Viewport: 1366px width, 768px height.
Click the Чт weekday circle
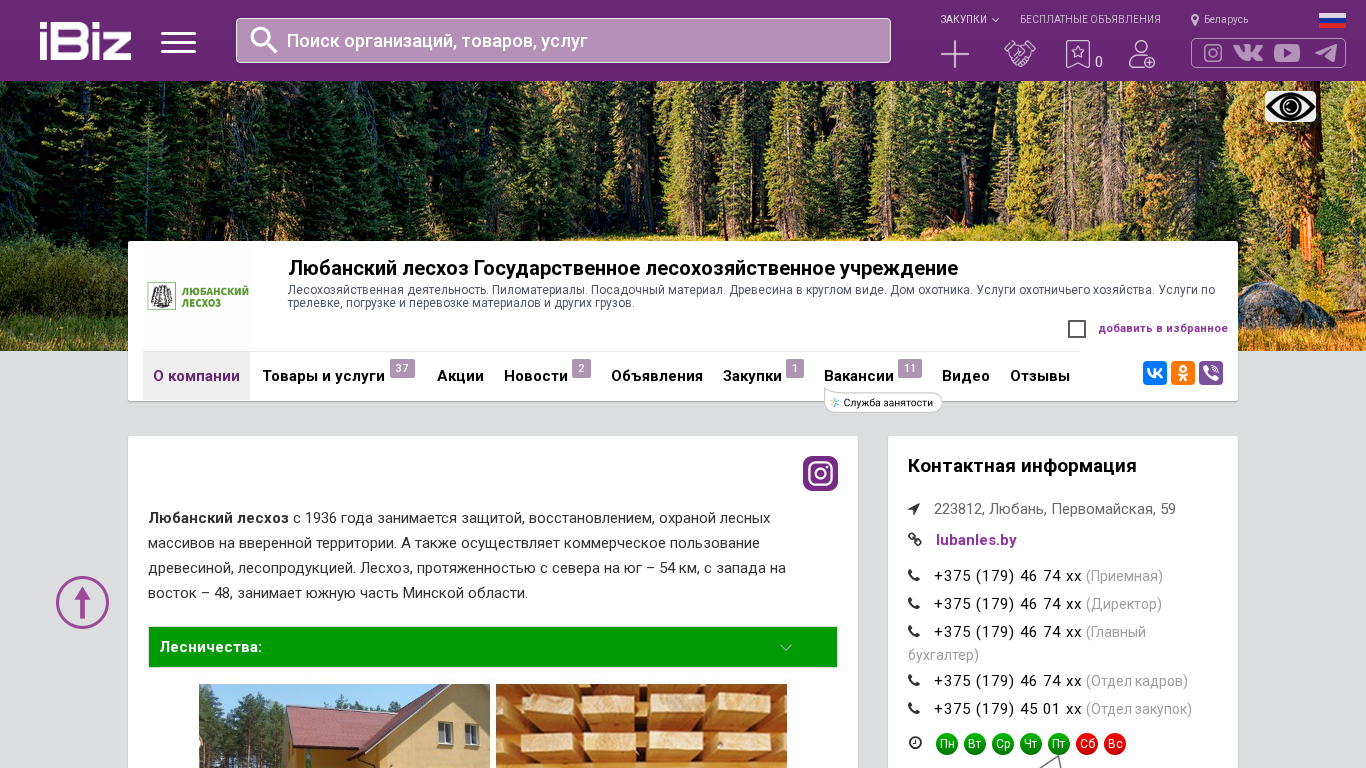(1031, 744)
